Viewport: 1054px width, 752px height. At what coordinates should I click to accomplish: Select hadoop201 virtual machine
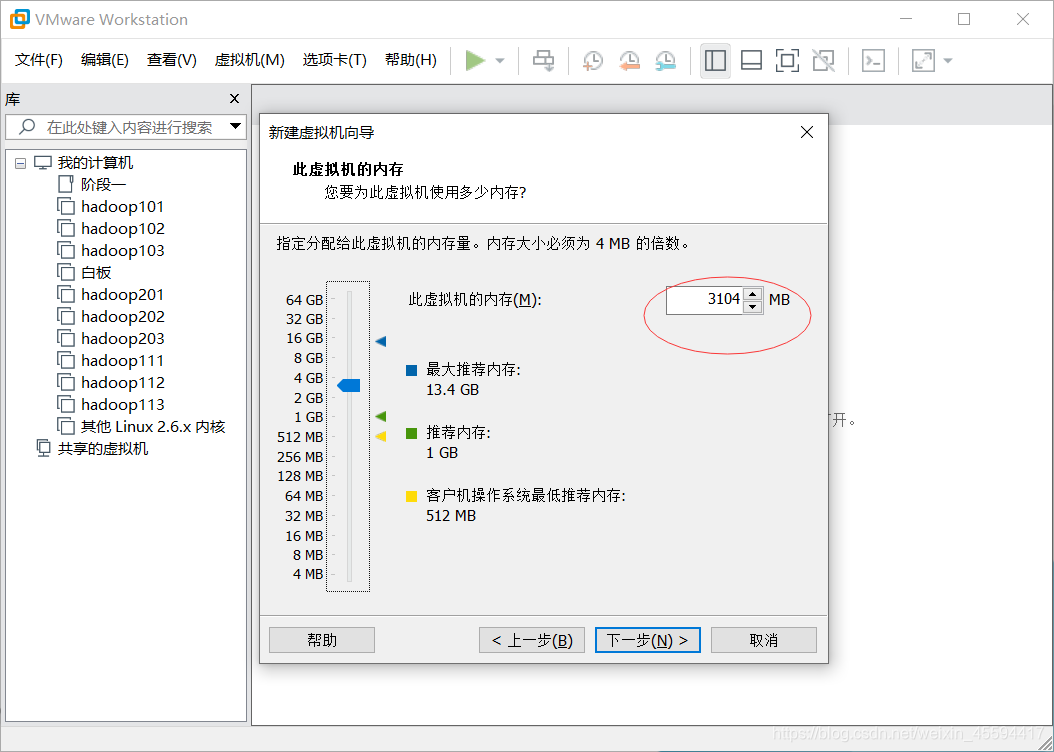click(x=122, y=294)
